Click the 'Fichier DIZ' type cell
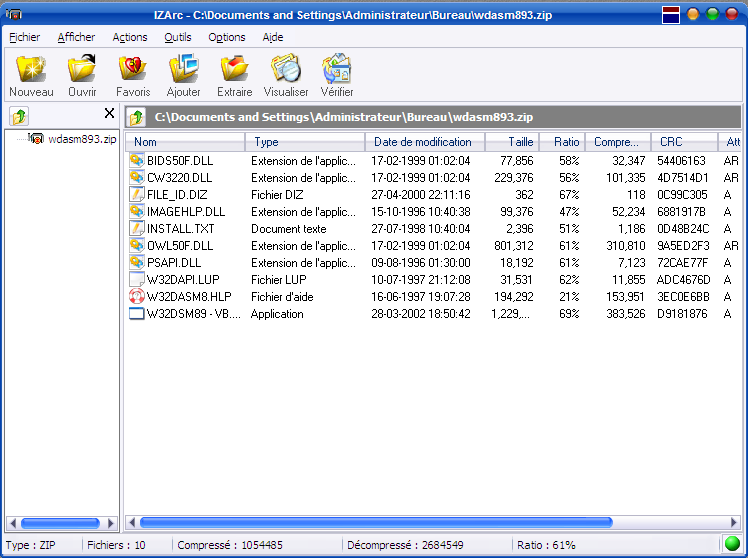Image resolution: width=748 pixels, height=558 pixels. pyautogui.click(x=277, y=195)
